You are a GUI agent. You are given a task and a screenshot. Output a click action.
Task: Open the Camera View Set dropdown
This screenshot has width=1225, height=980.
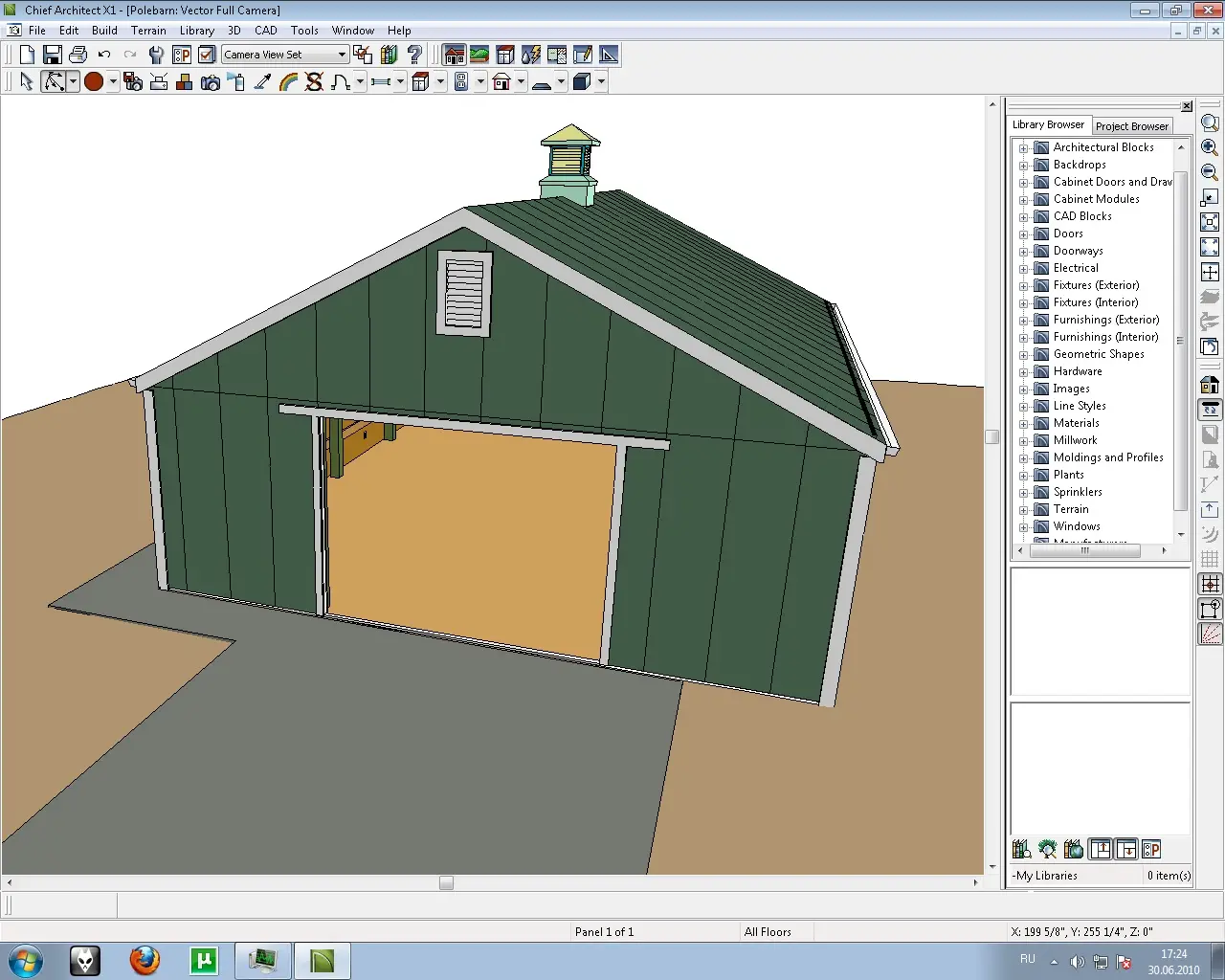tap(342, 56)
